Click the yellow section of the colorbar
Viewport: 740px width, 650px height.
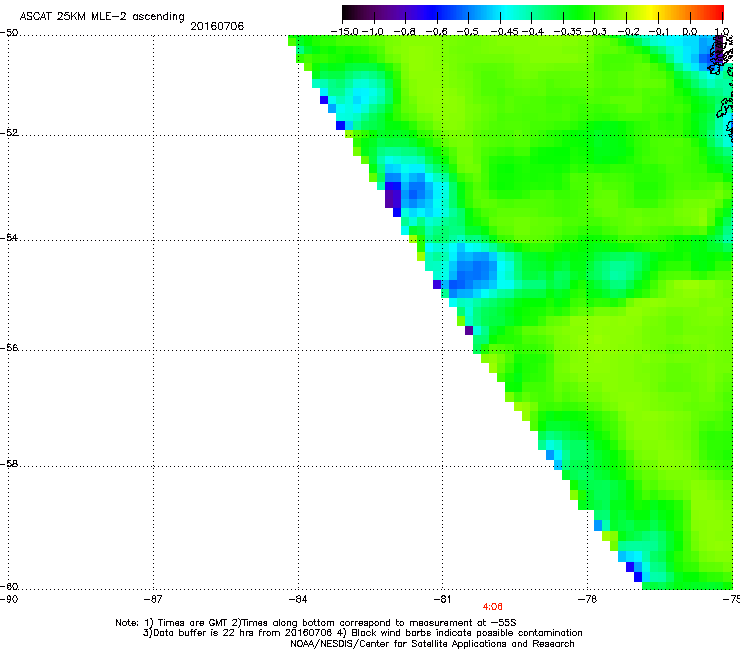[x=651, y=12]
